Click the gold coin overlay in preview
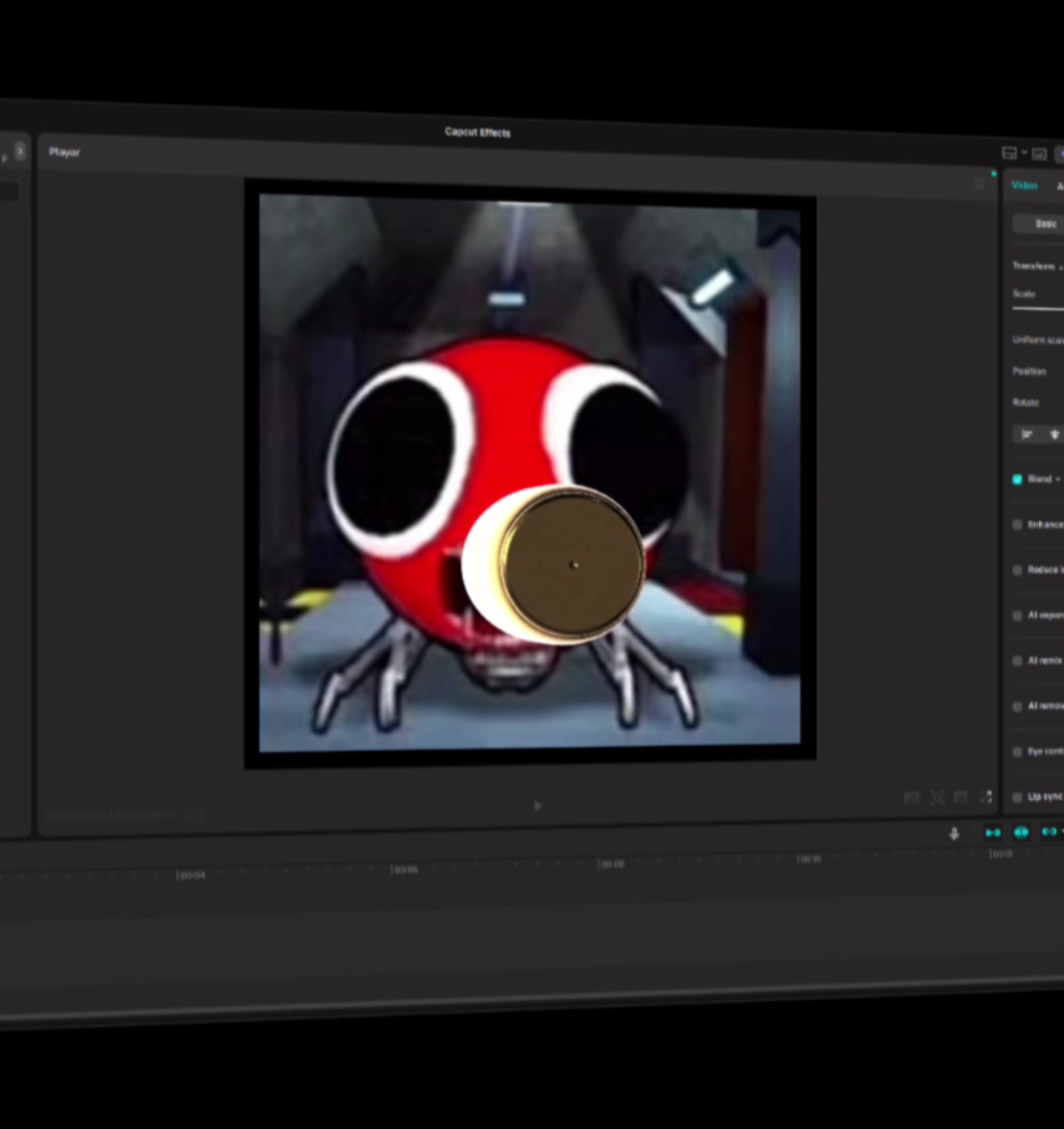Image resolution: width=1064 pixels, height=1129 pixels. pyautogui.click(x=555, y=564)
